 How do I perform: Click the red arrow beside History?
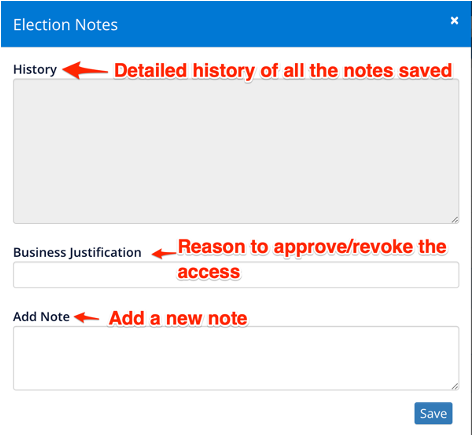tap(85, 70)
